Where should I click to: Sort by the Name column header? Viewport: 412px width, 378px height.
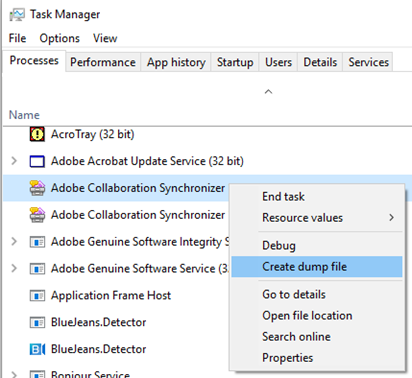tap(24, 115)
